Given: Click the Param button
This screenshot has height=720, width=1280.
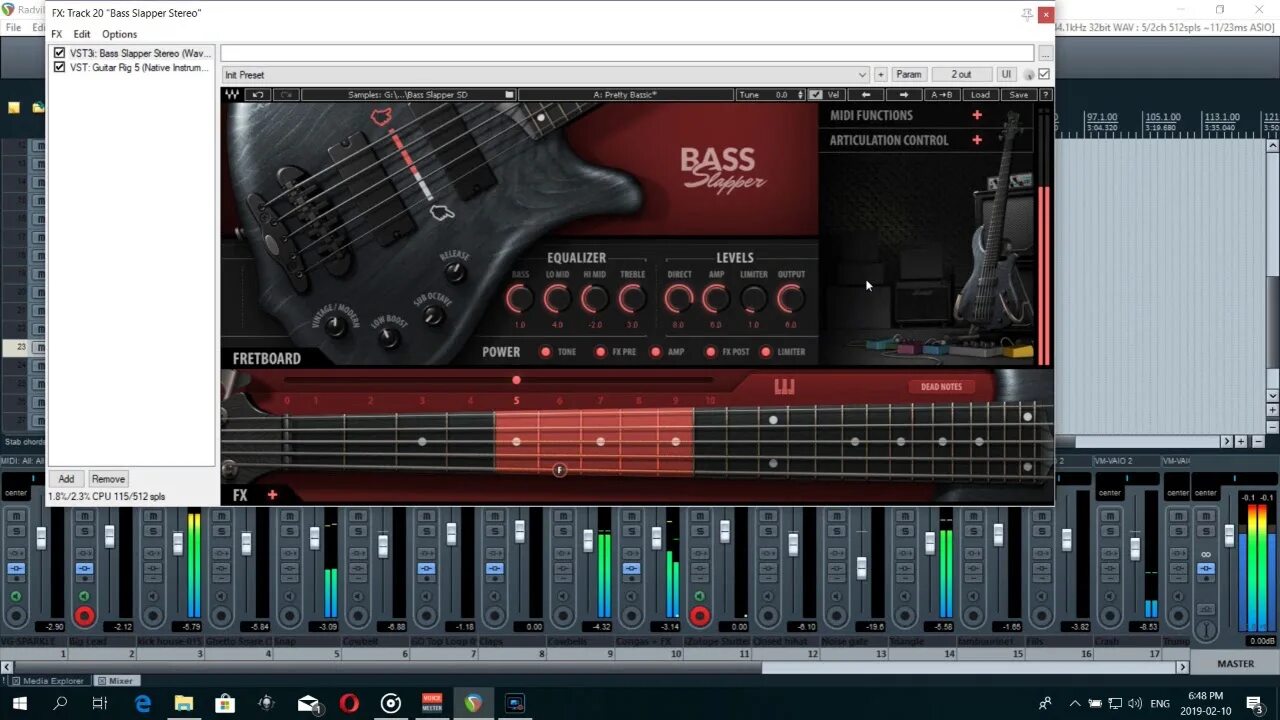Looking at the screenshot, I should point(909,75).
